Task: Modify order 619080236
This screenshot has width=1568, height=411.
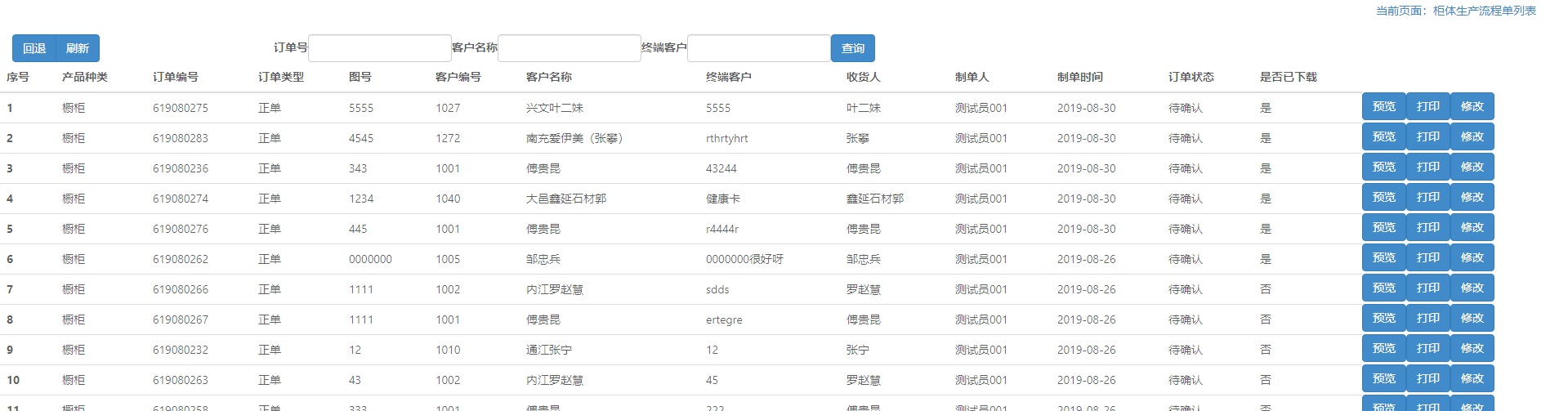Action: (1472, 167)
